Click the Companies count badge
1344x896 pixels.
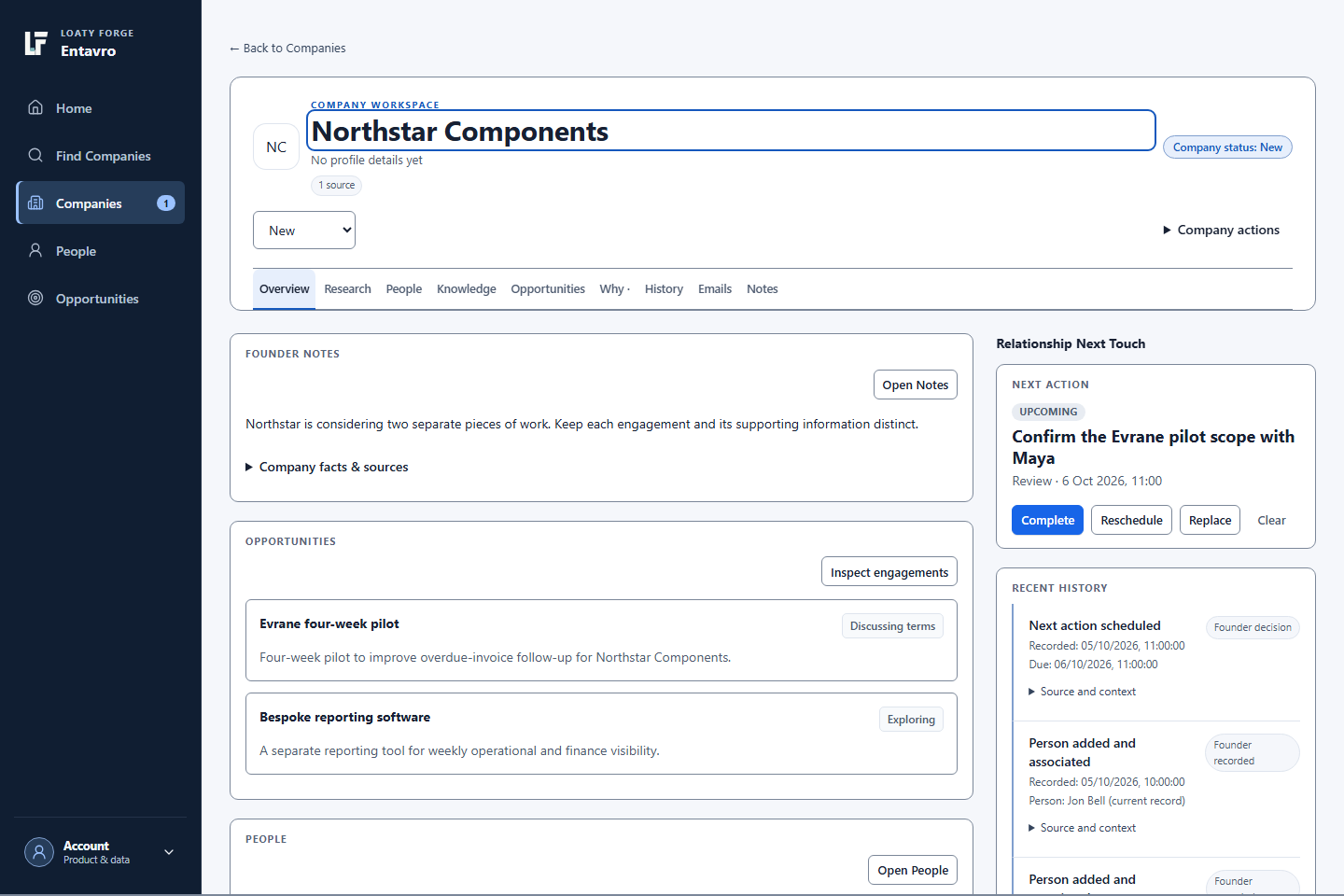(x=166, y=203)
